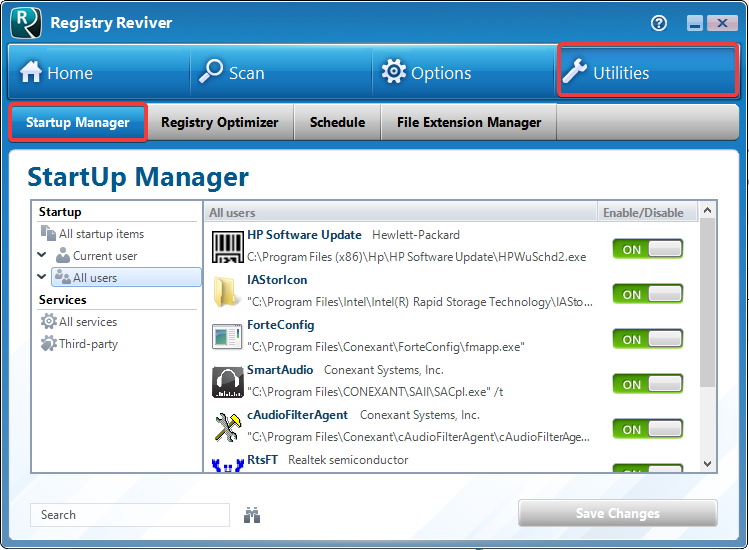749x550 pixels.
Task: Click the Third-party puzzle gear icon
Action: [x=48, y=344]
